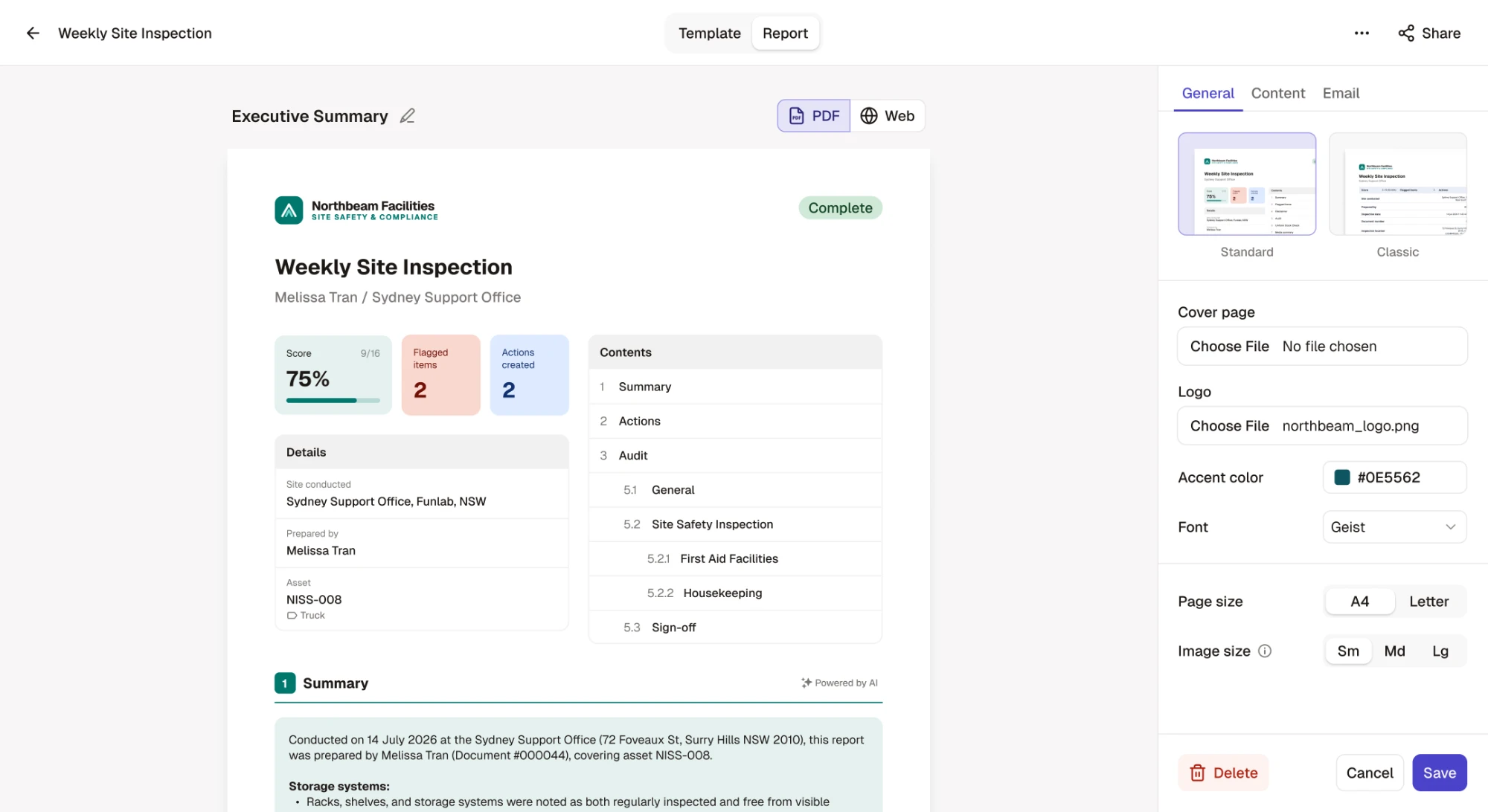The width and height of the screenshot is (1488, 812).
Task: Open the Email settings tab
Action: point(1341,93)
